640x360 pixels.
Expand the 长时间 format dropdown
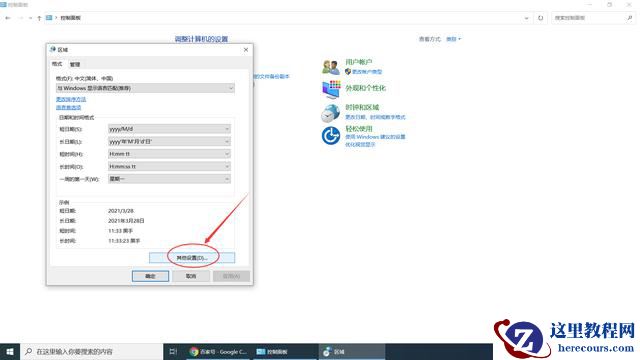pos(169,167)
